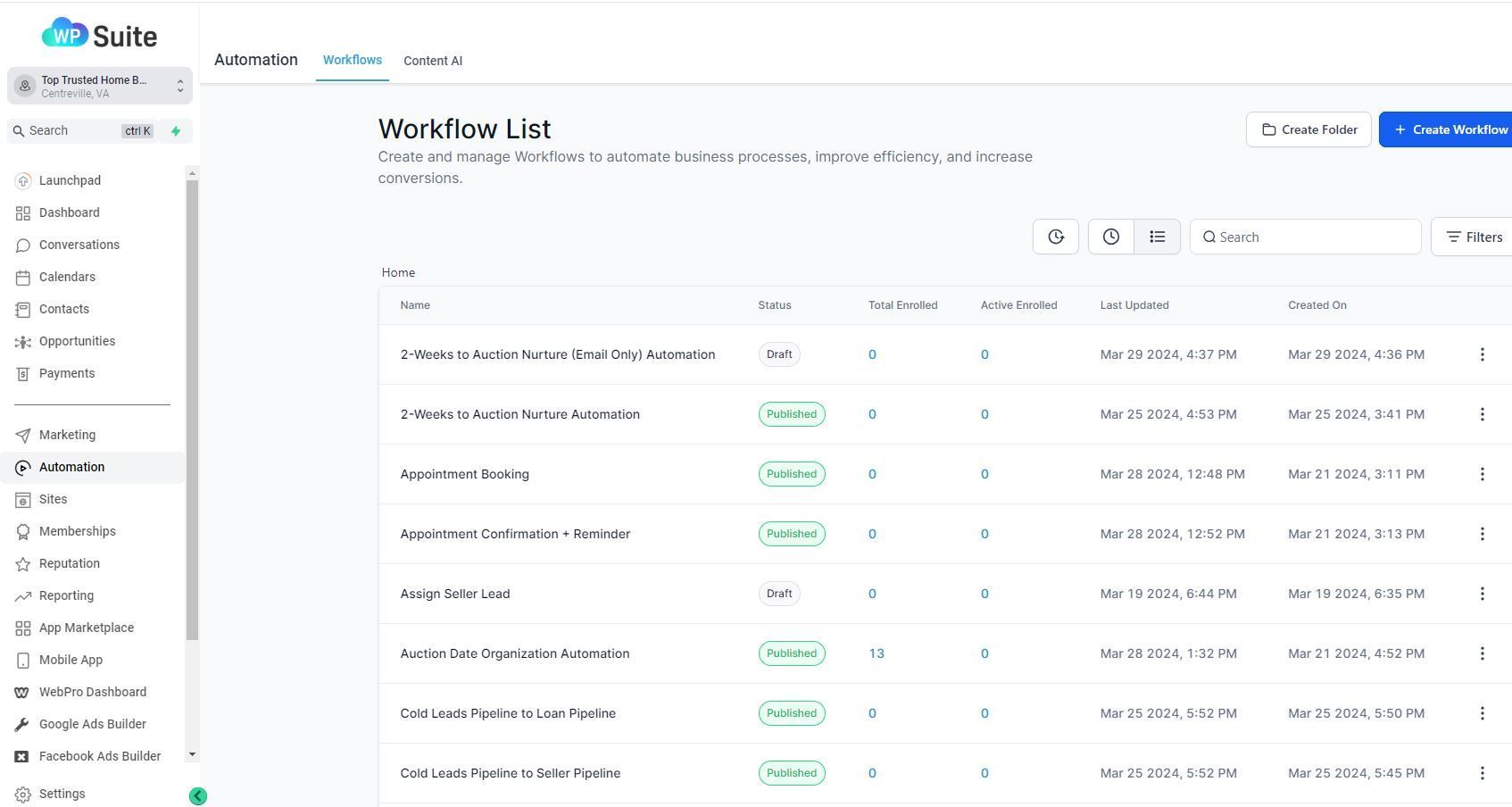Screen dimensions: 1512x807
Task: Click the Launchpad sidebar icon
Action: 23,180
